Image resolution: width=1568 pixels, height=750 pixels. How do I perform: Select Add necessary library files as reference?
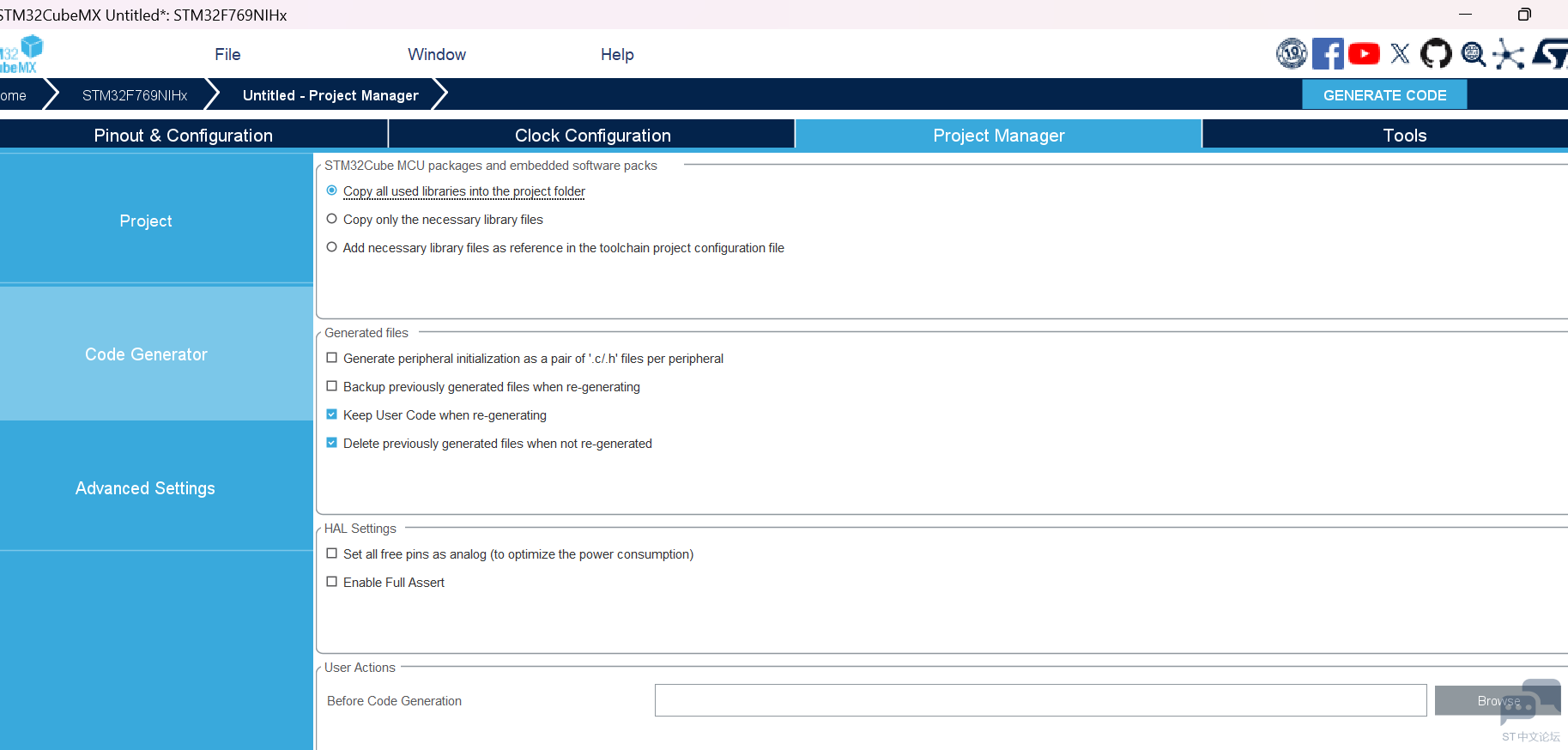(332, 247)
